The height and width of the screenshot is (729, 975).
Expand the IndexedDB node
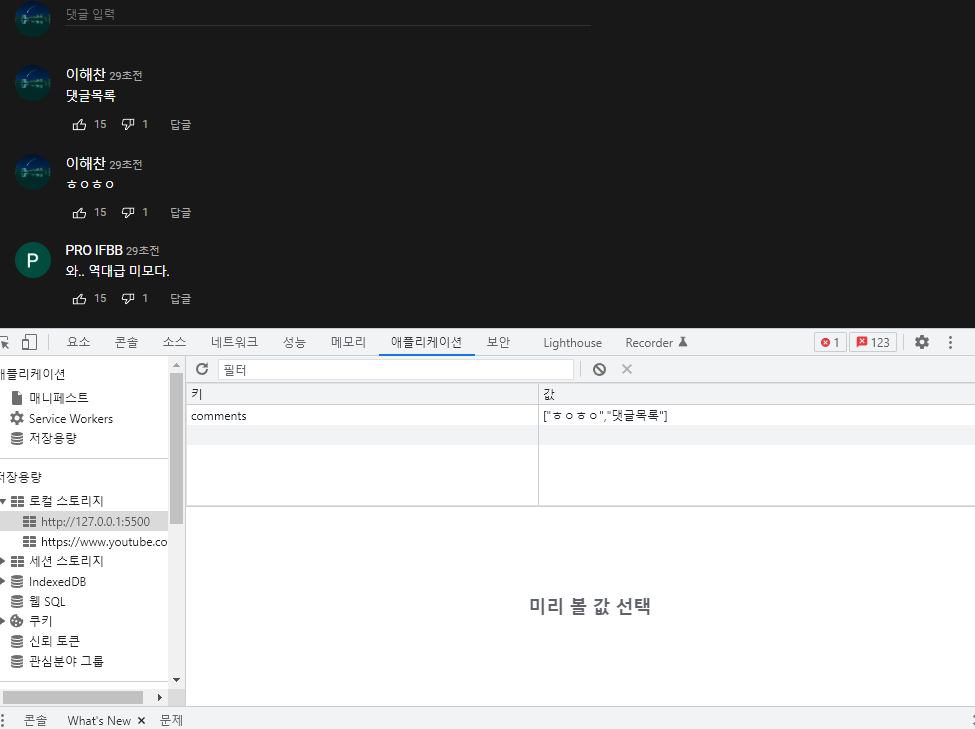(x=3, y=582)
